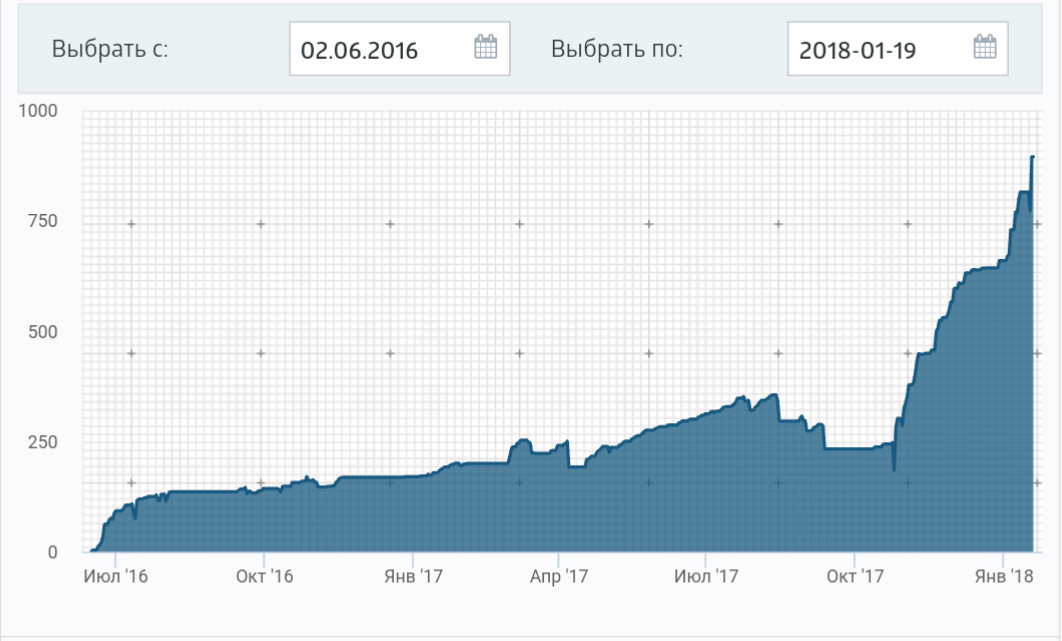Click x-axis label Окт '16
This screenshot has height=641, width=1062.
(x=264, y=577)
